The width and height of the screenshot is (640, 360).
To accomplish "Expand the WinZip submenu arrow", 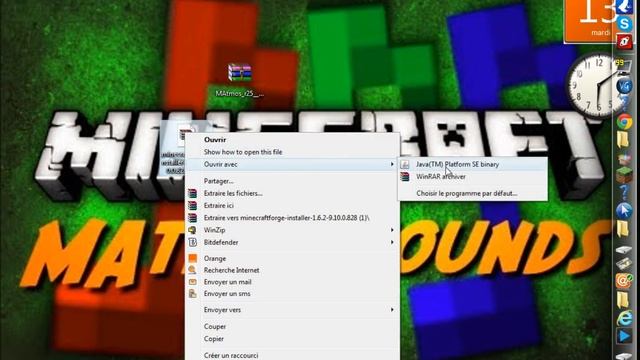I will pos(392,230).
